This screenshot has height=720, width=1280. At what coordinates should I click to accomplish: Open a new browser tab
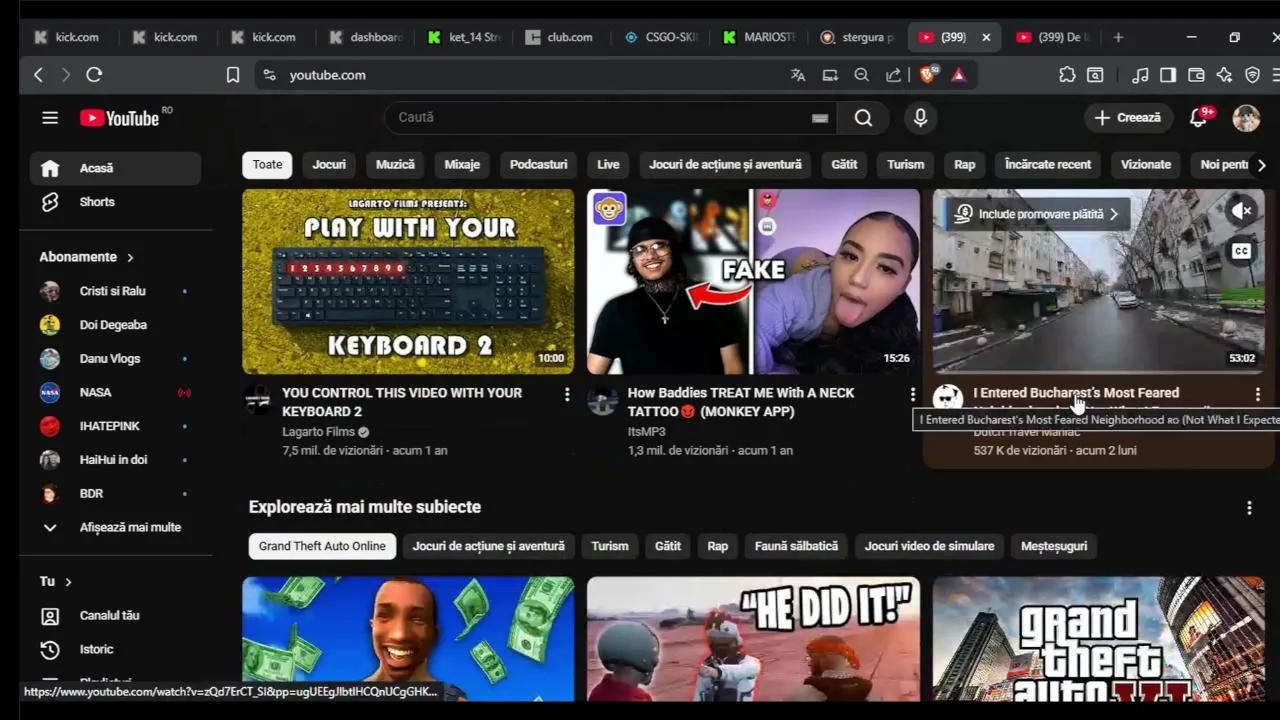(x=1118, y=37)
